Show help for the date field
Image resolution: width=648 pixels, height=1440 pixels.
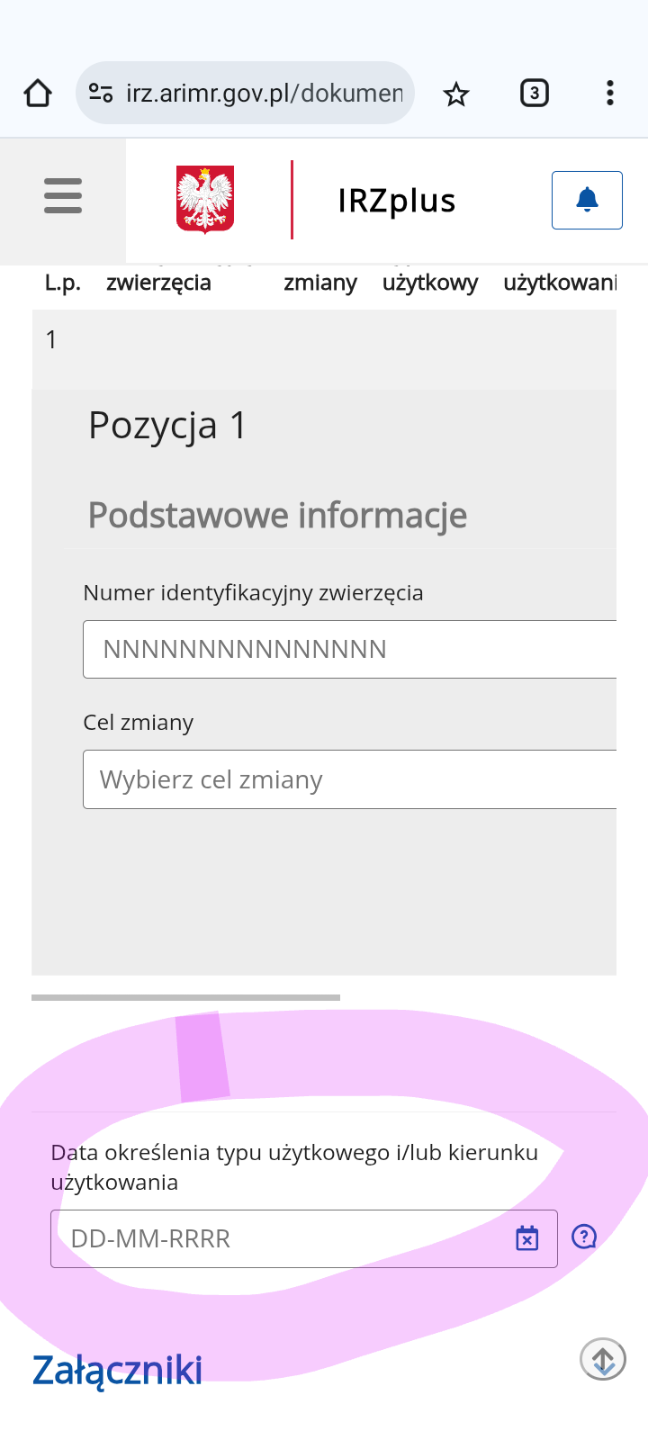(x=584, y=1237)
